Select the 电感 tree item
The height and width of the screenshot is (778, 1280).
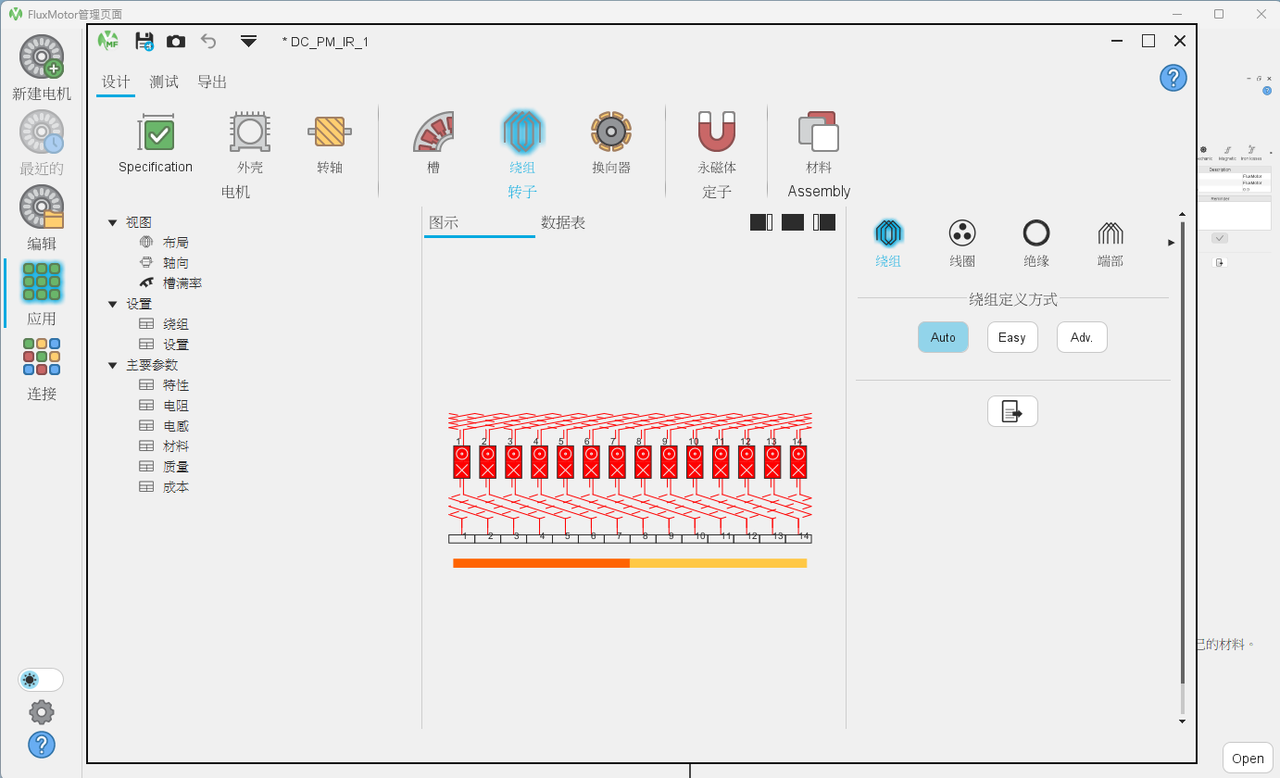(175, 426)
